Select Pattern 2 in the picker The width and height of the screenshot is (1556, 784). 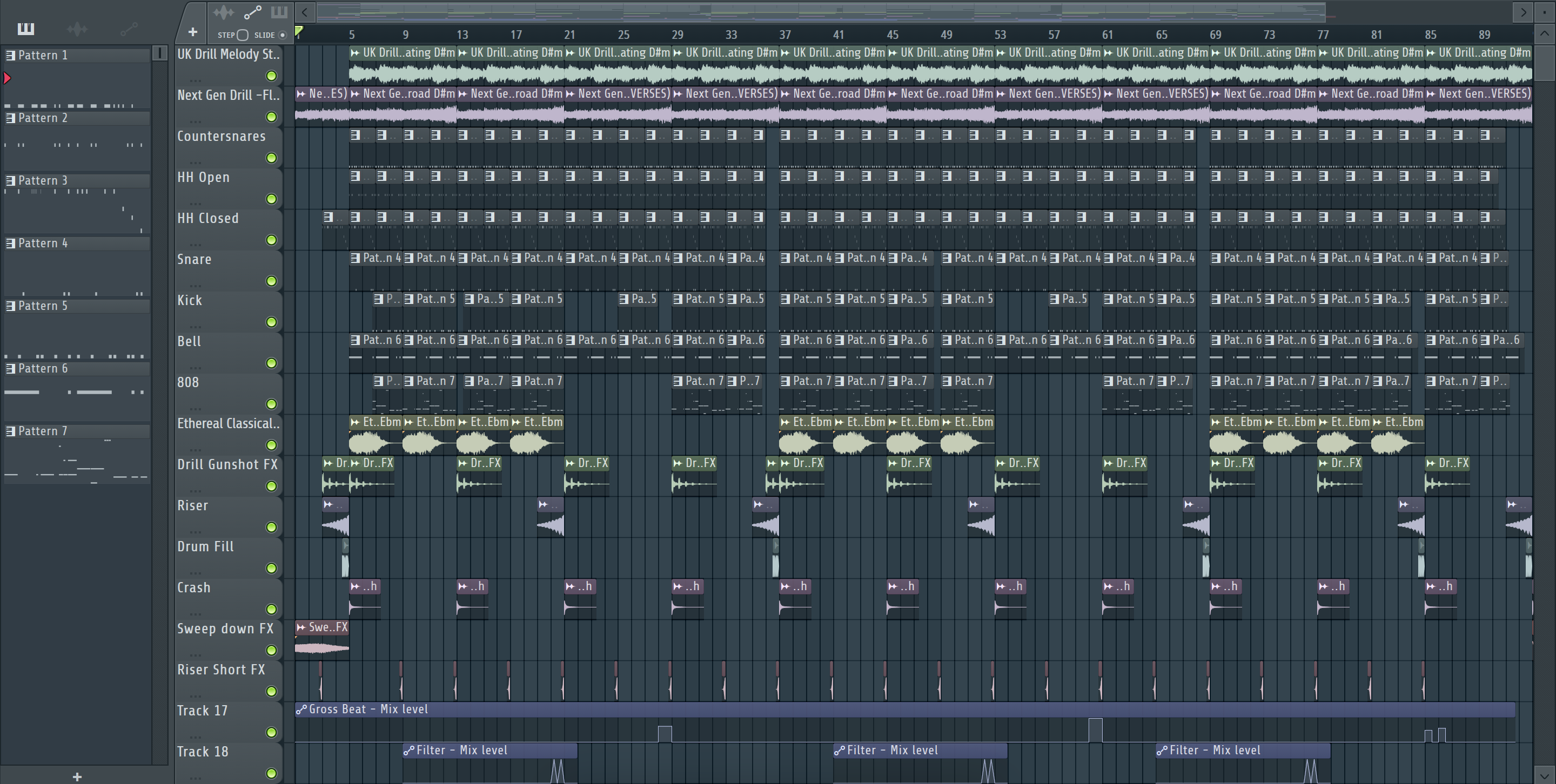[x=77, y=118]
